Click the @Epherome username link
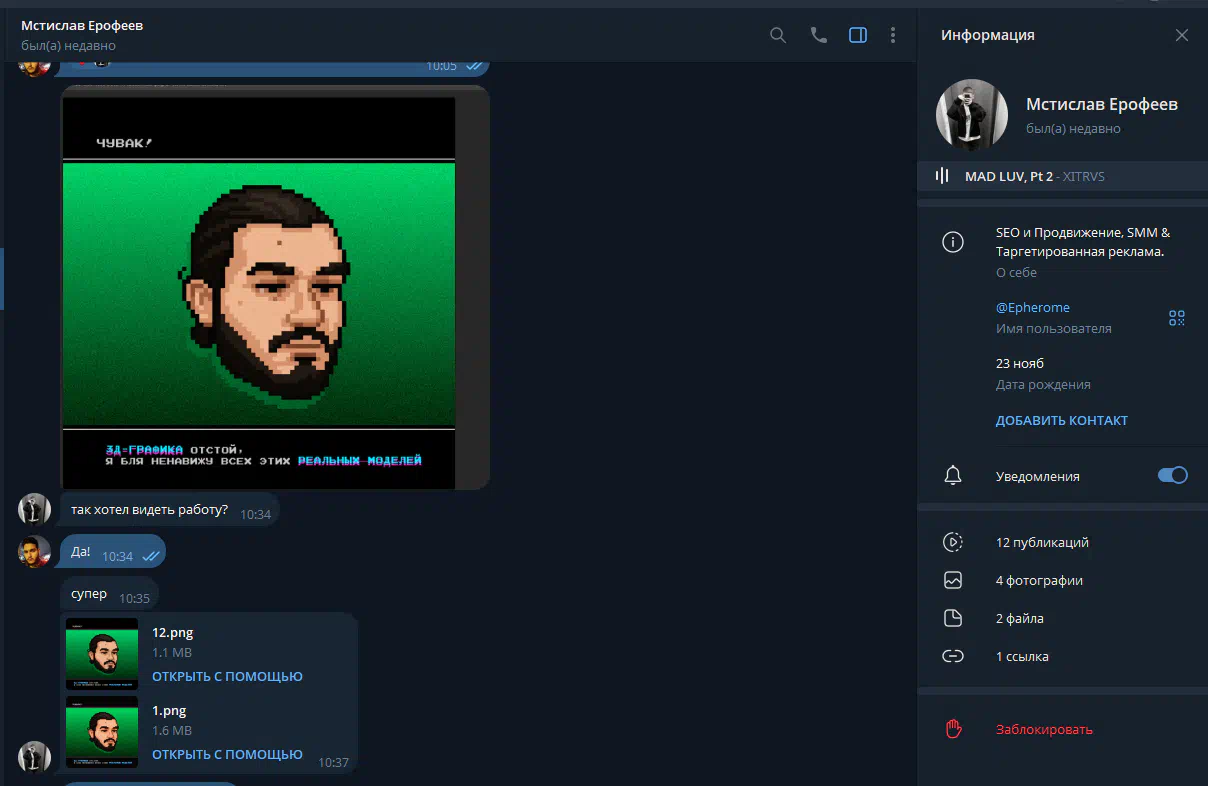The height and width of the screenshot is (786, 1208). coord(1032,307)
